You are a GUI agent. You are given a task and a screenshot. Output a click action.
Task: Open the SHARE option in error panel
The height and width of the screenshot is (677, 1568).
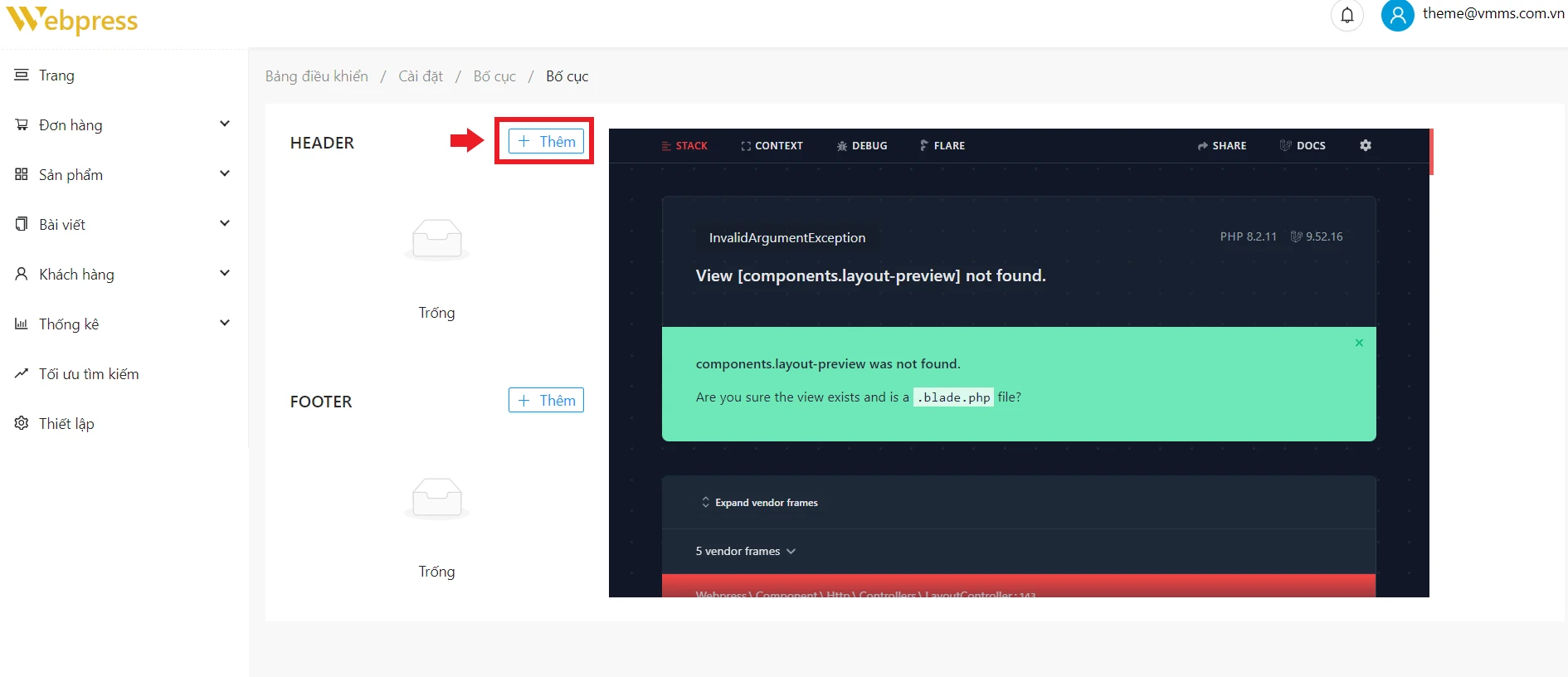1221,145
